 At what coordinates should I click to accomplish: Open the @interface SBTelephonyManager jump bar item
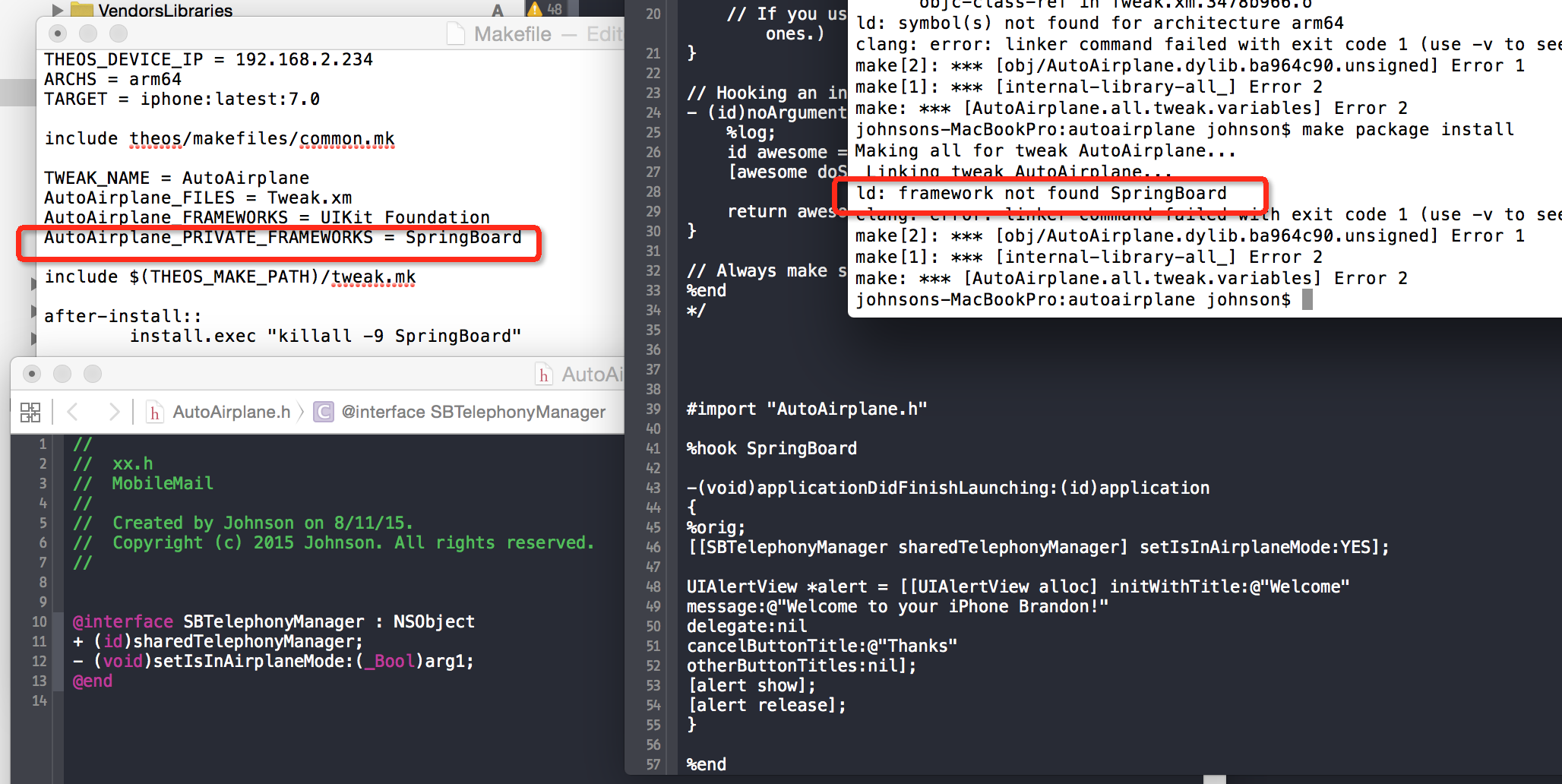[473, 412]
